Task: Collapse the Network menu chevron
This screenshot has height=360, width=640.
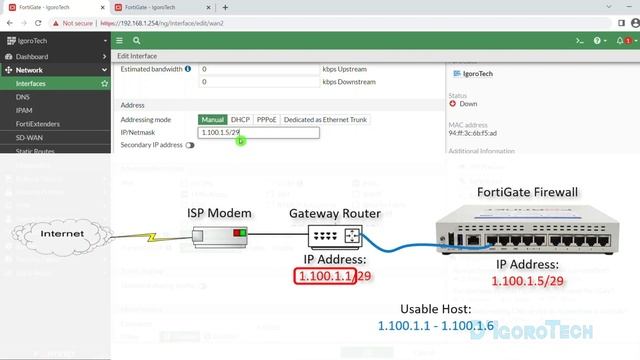Action: 104,70
